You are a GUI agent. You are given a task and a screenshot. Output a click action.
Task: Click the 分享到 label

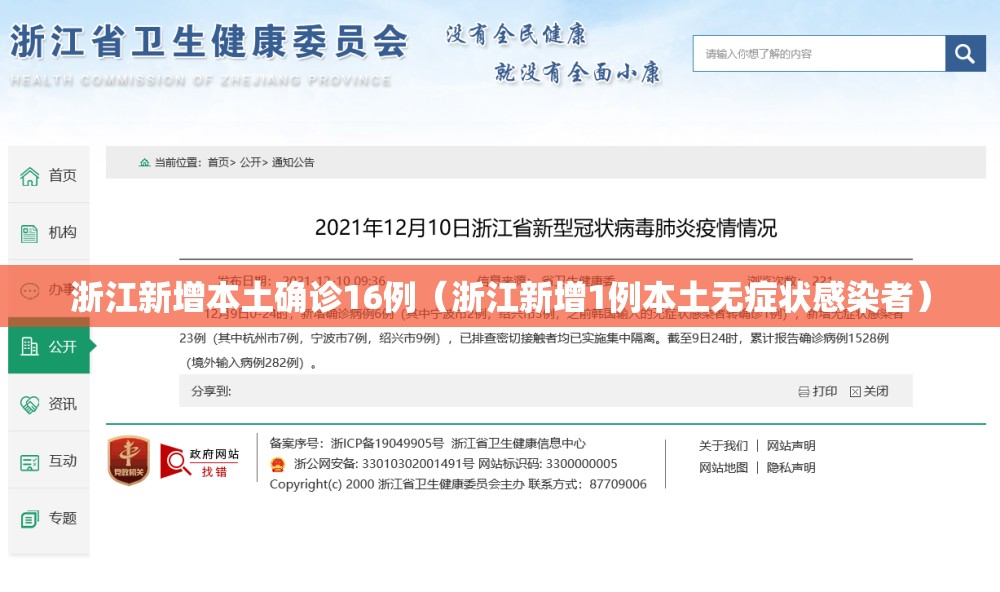(211, 391)
